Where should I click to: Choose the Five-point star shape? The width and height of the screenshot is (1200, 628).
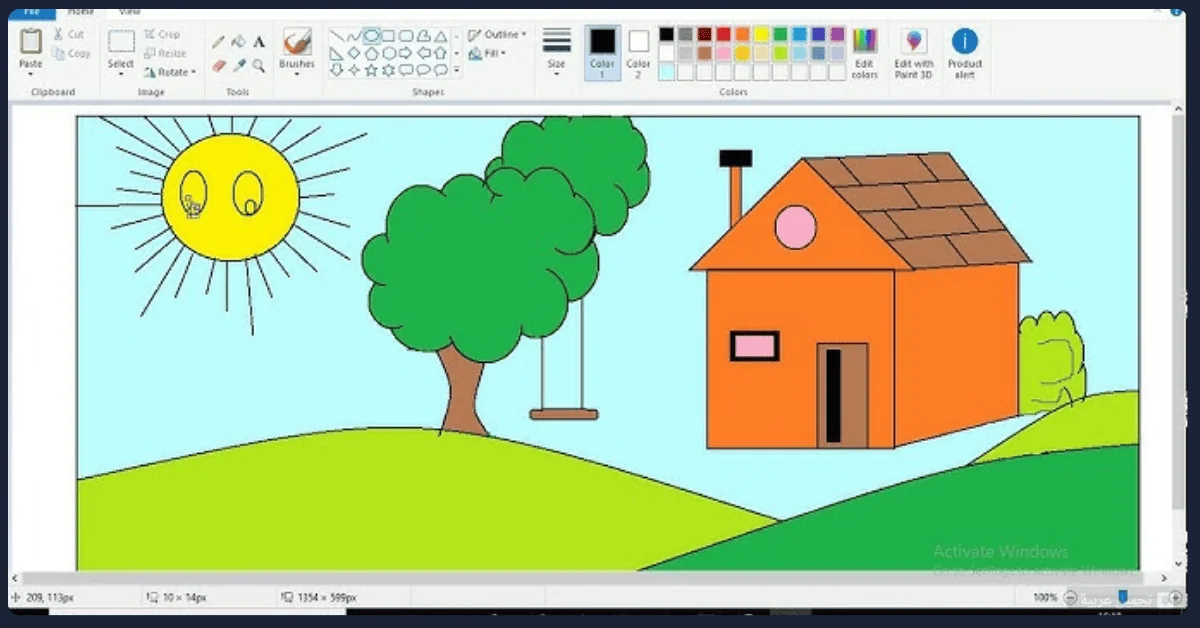tap(371, 70)
